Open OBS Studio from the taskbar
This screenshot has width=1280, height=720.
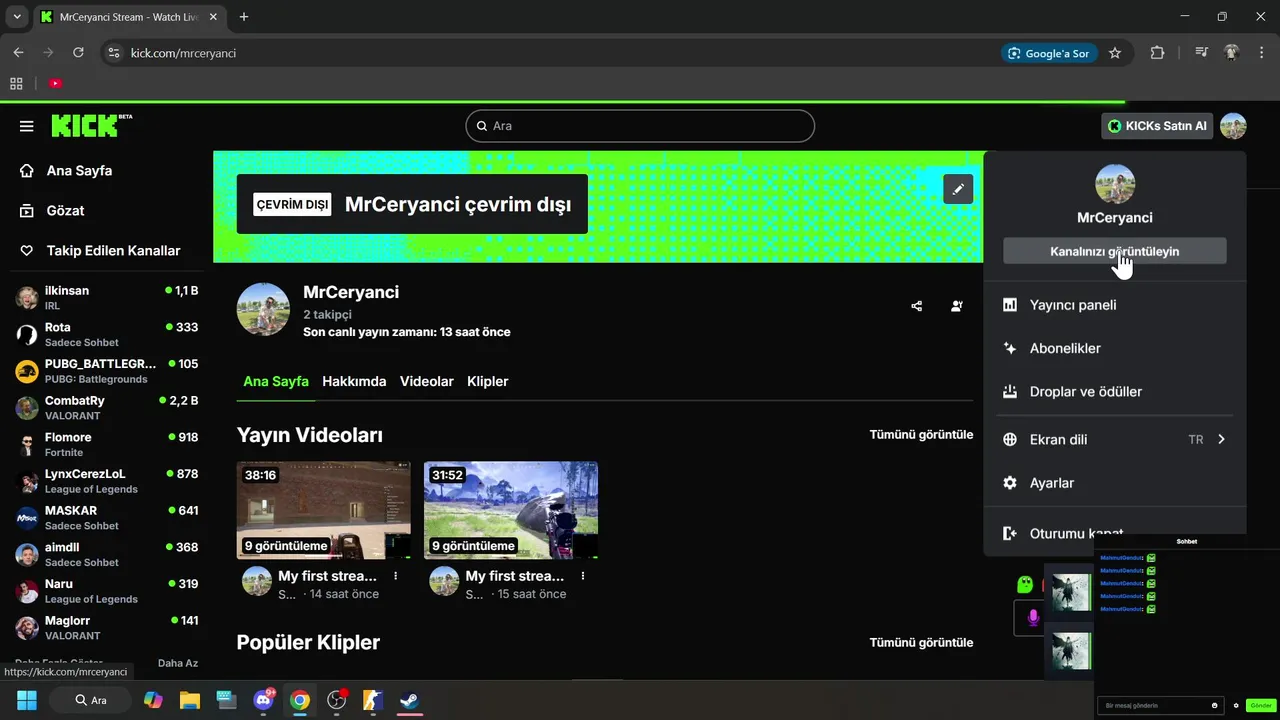click(x=337, y=700)
